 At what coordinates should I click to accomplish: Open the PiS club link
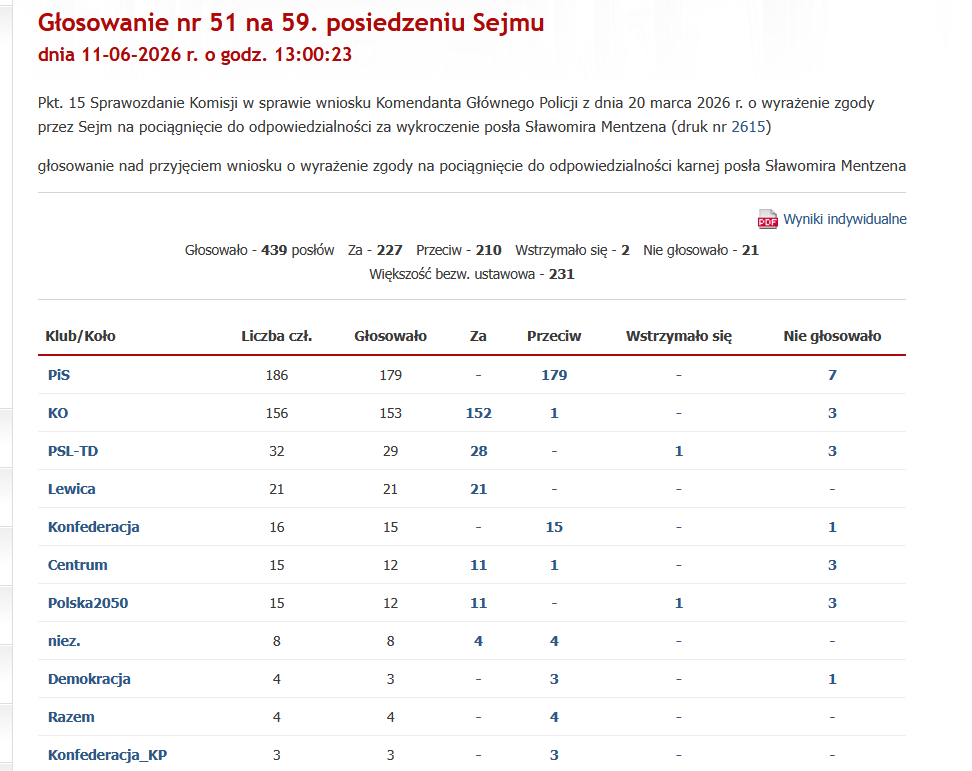pyautogui.click(x=59, y=375)
